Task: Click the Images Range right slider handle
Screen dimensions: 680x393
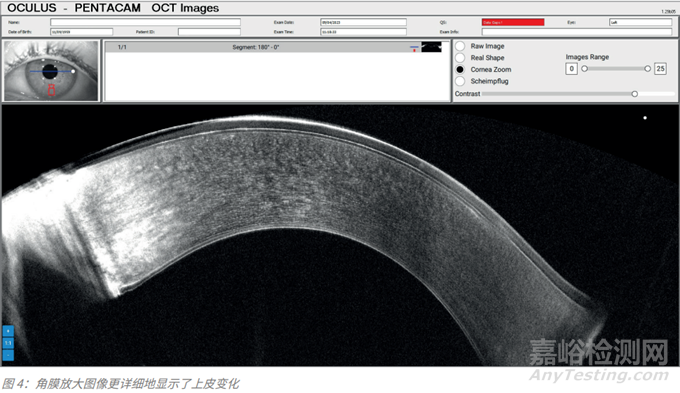Action: (647, 69)
